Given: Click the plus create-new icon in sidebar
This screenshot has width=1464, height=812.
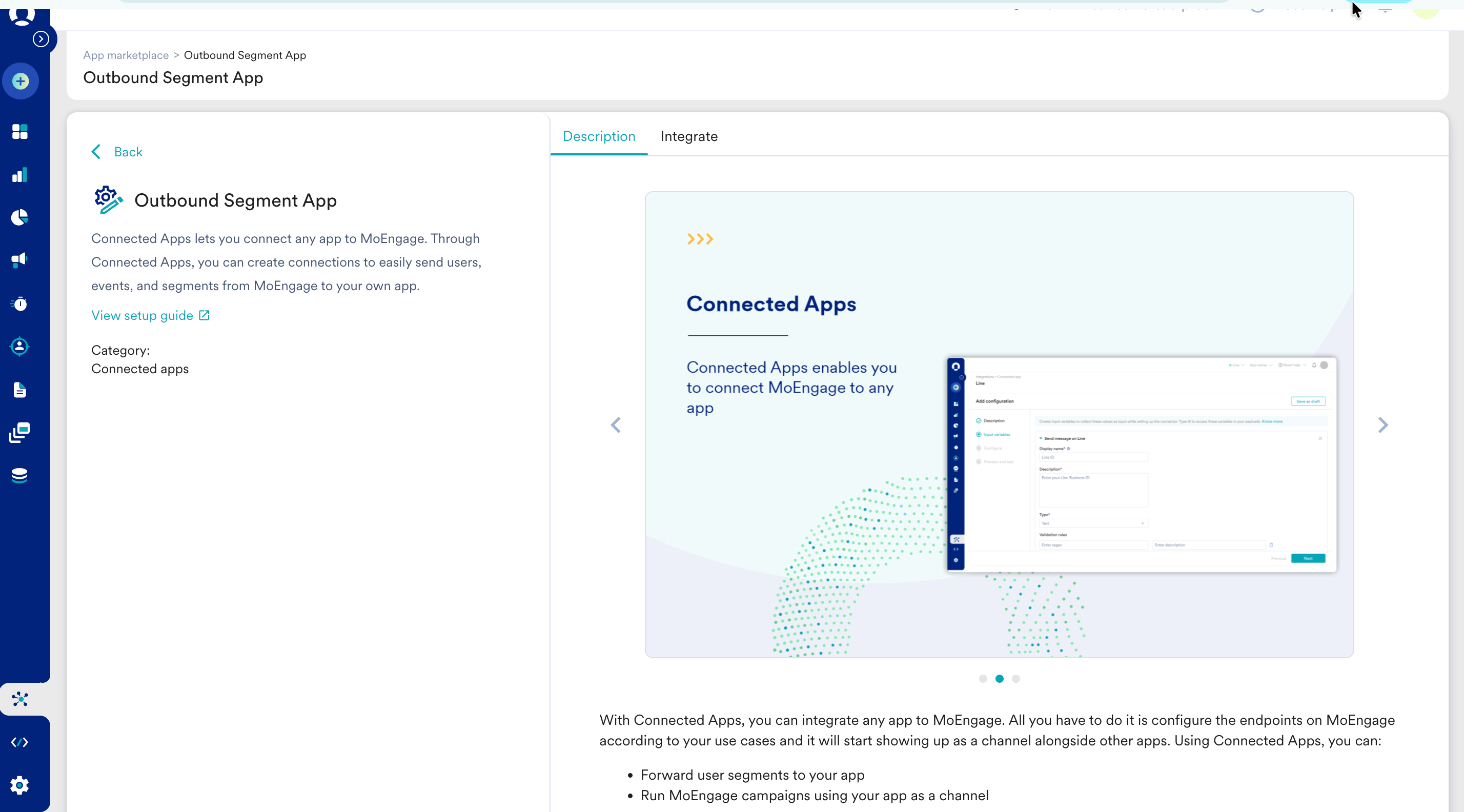Looking at the screenshot, I should pyautogui.click(x=21, y=82).
